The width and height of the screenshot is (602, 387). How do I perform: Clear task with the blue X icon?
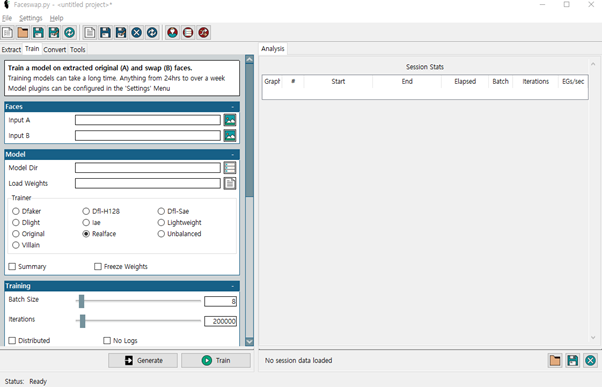click(x=136, y=33)
